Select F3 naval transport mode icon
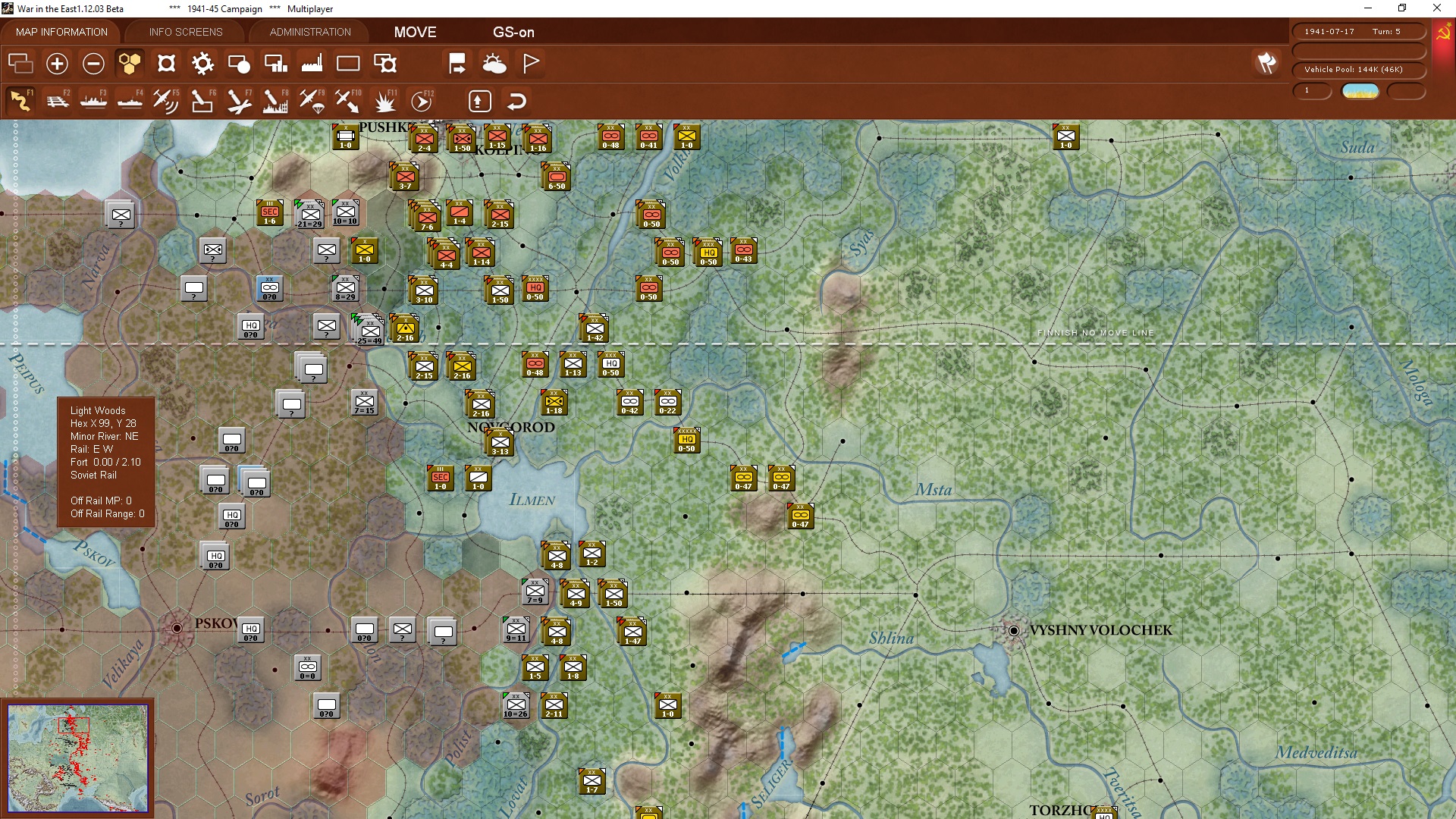The image size is (1456, 819). coord(93,101)
